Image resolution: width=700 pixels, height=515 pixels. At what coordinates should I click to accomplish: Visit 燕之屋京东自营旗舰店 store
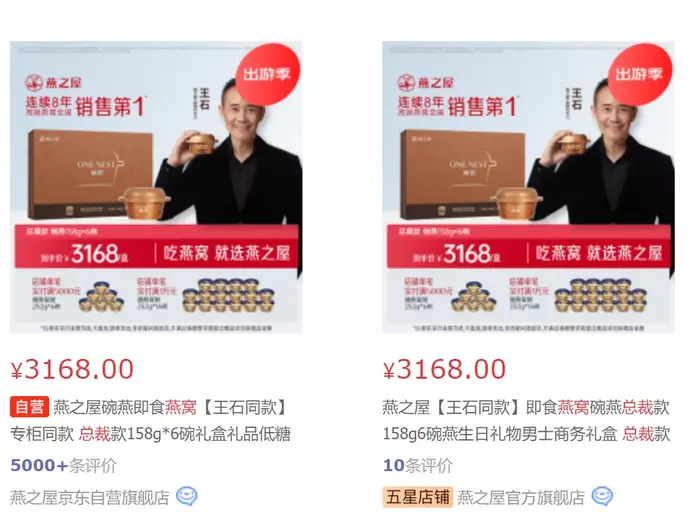click(x=90, y=497)
